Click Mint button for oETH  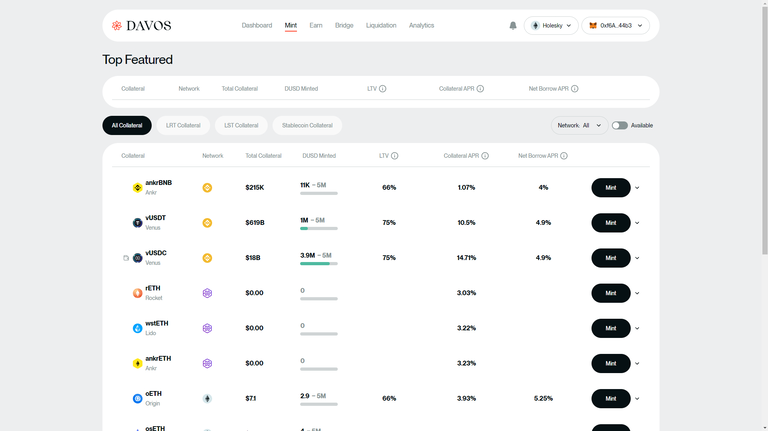click(611, 399)
